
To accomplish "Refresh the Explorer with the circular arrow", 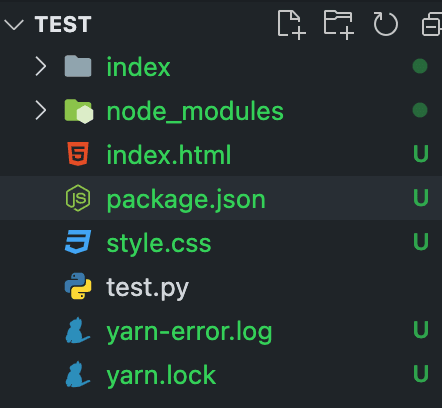I will [x=386, y=24].
